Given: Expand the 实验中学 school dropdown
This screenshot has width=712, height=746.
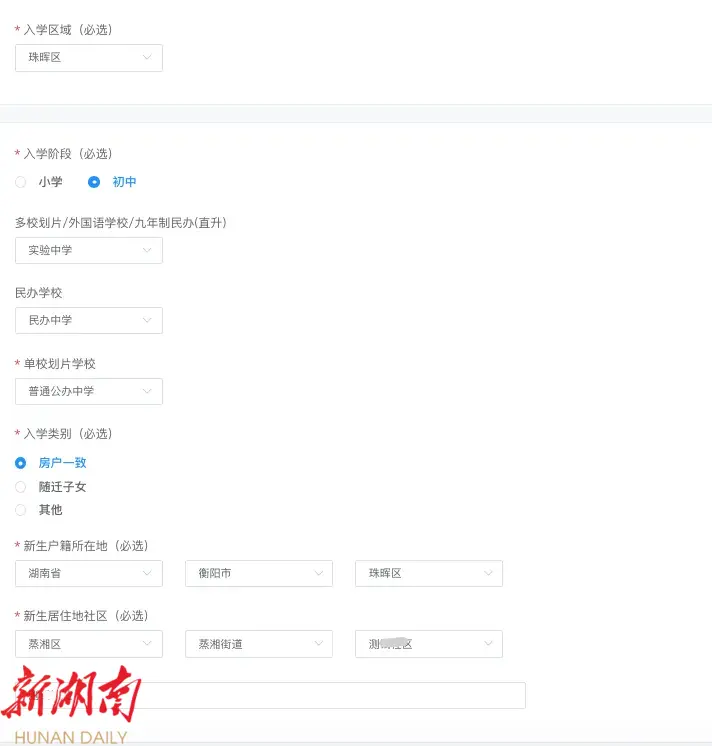Looking at the screenshot, I should click(x=88, y=250).
